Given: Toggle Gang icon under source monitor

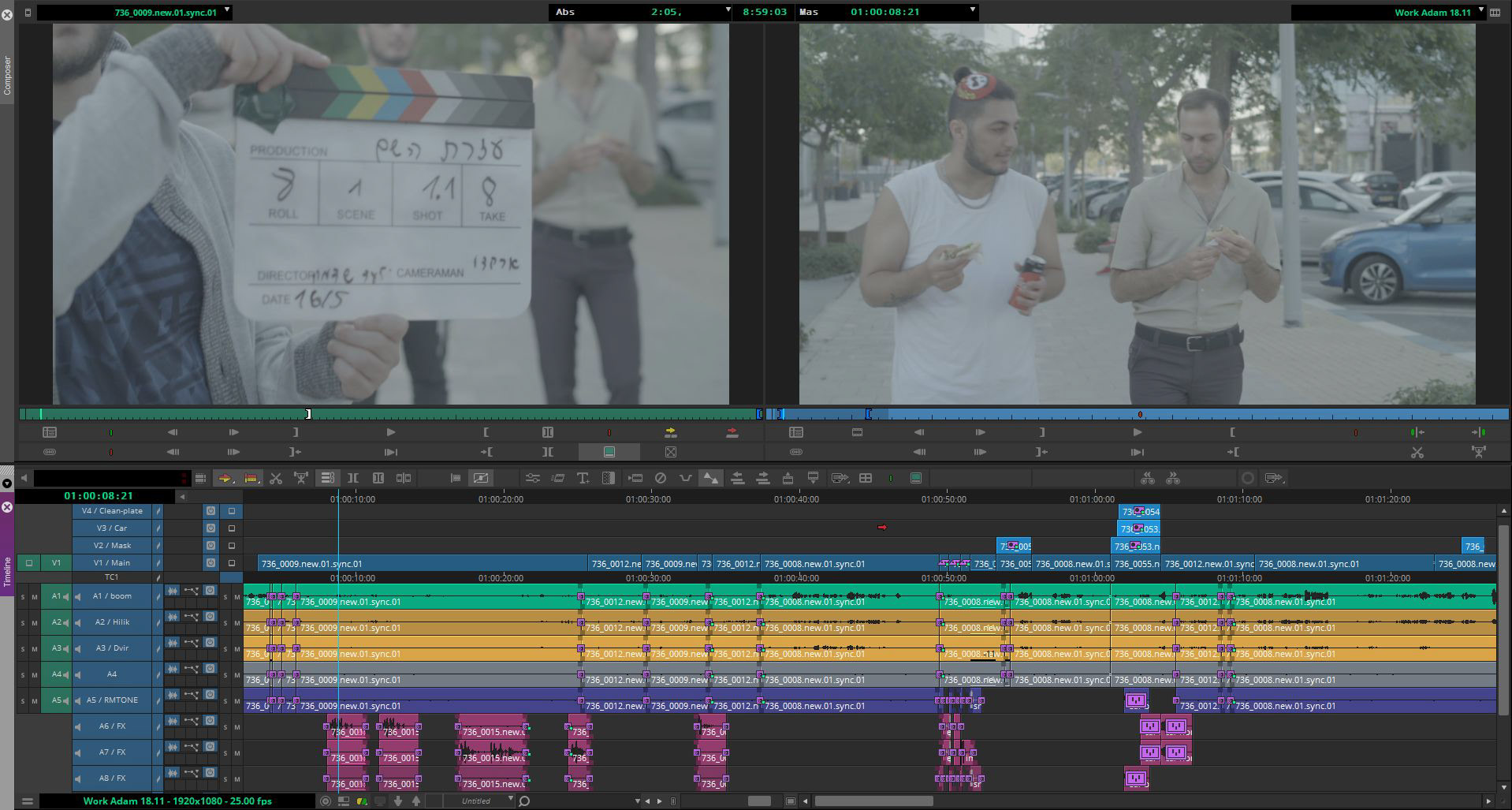Looking at the screenshot, I should pos(50,452).
